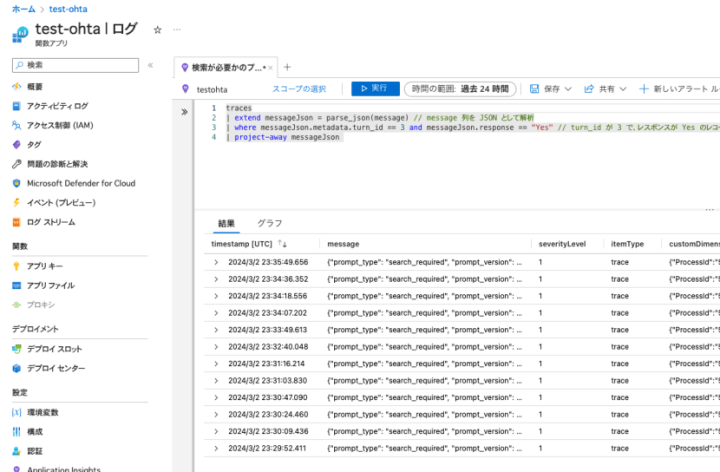Expand row 2024/3/2 23:33:49.613
Image resolution: width=720 pixels, height=472 pixels.
click(x=216, y=330)
